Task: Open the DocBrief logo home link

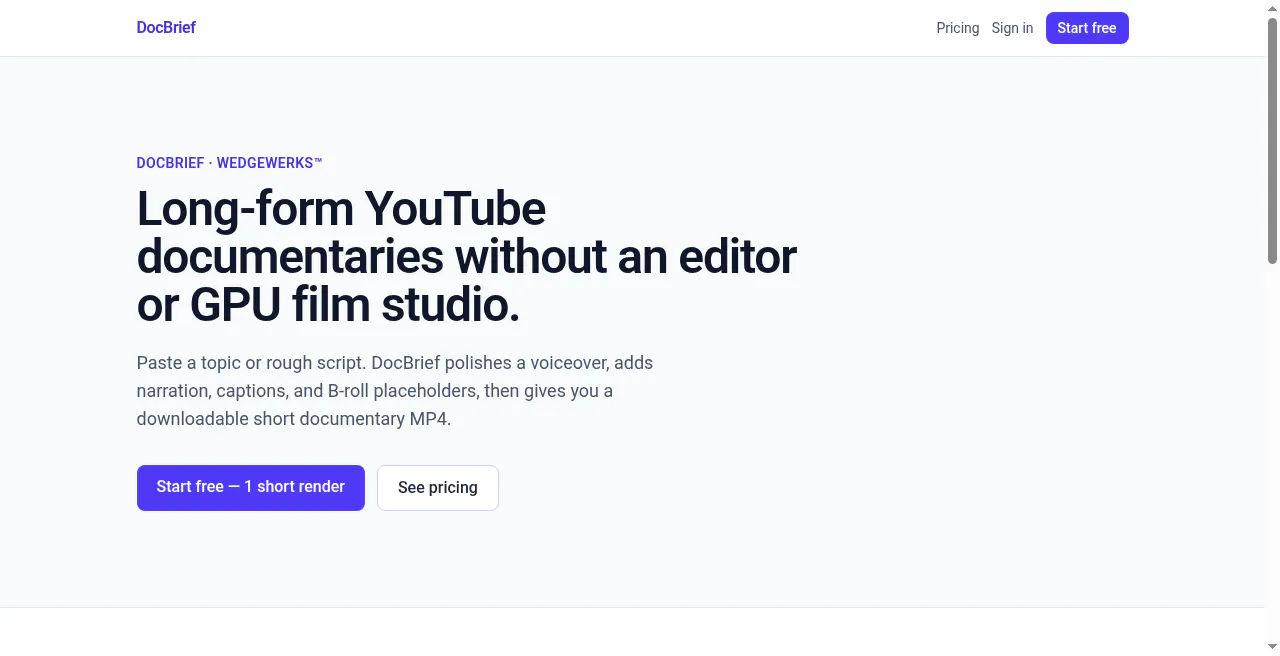Action: 166,28
